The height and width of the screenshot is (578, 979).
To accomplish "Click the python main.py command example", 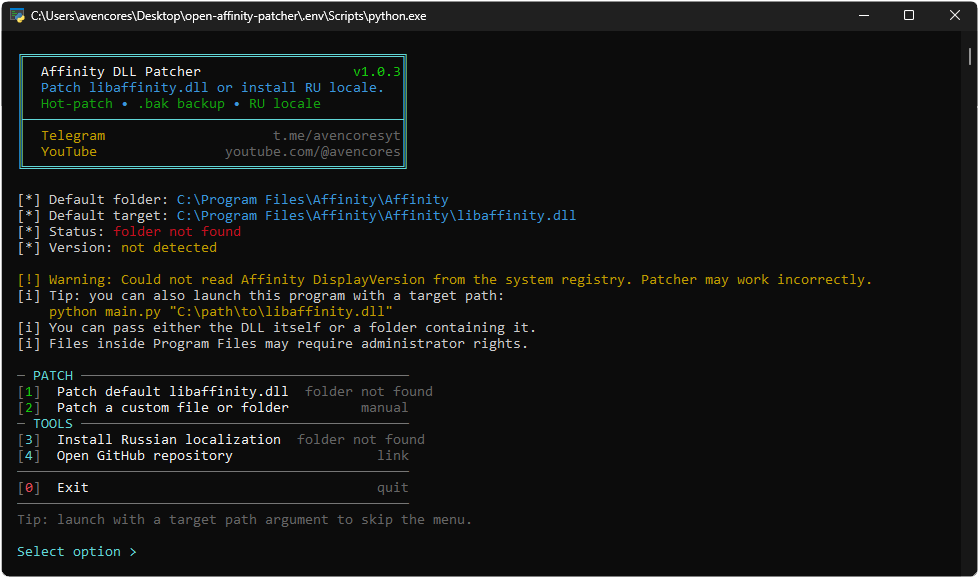I will [220, 311].
